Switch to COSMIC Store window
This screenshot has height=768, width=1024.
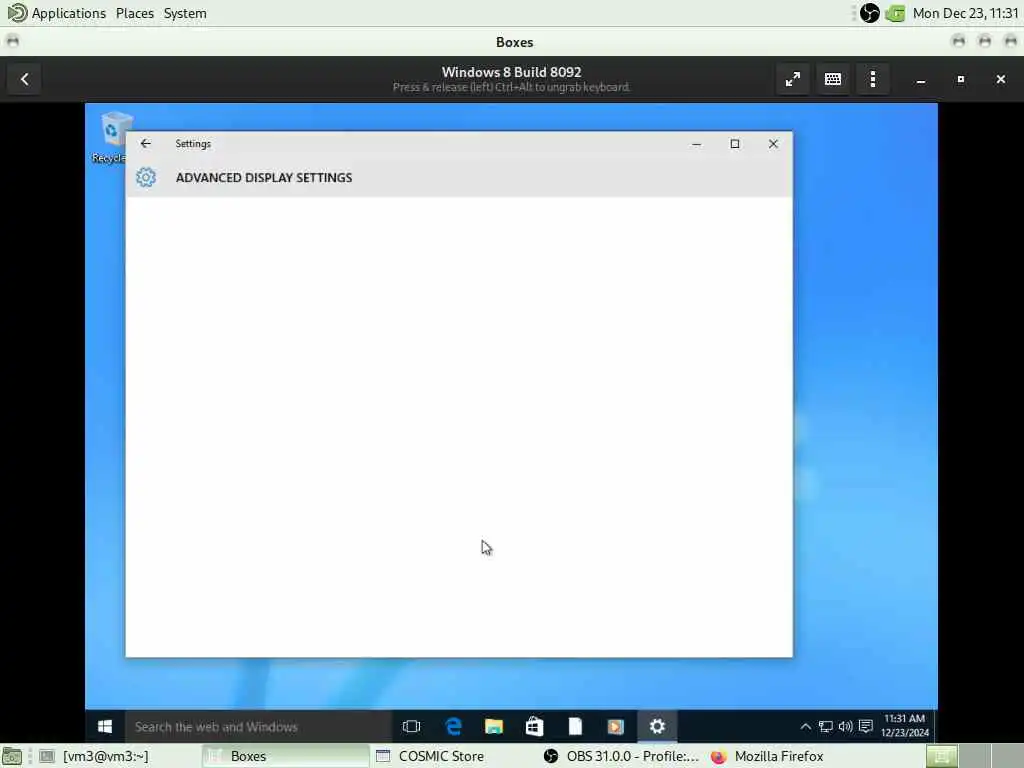pos(453,756)
